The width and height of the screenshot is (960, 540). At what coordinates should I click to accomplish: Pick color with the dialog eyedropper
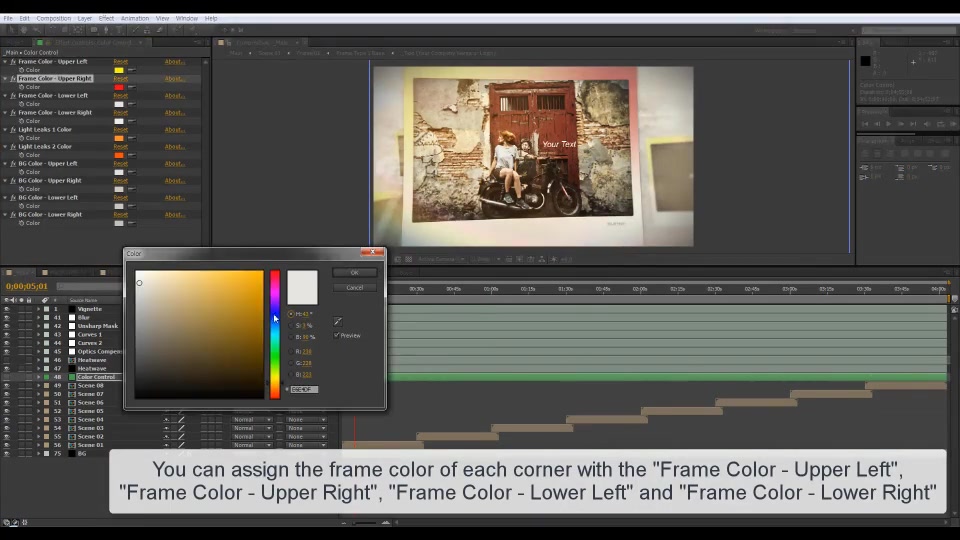point(338,321)
